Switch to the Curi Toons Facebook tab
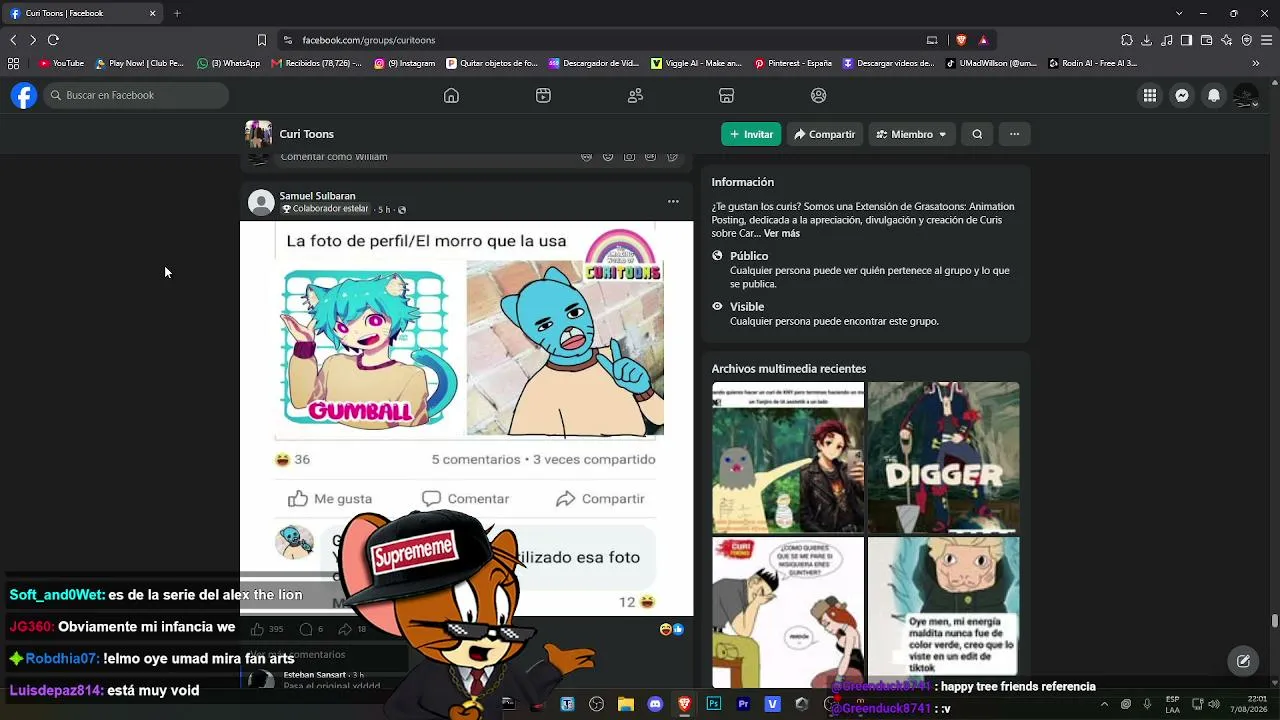 pyautogui.click(x=84, y=13)
